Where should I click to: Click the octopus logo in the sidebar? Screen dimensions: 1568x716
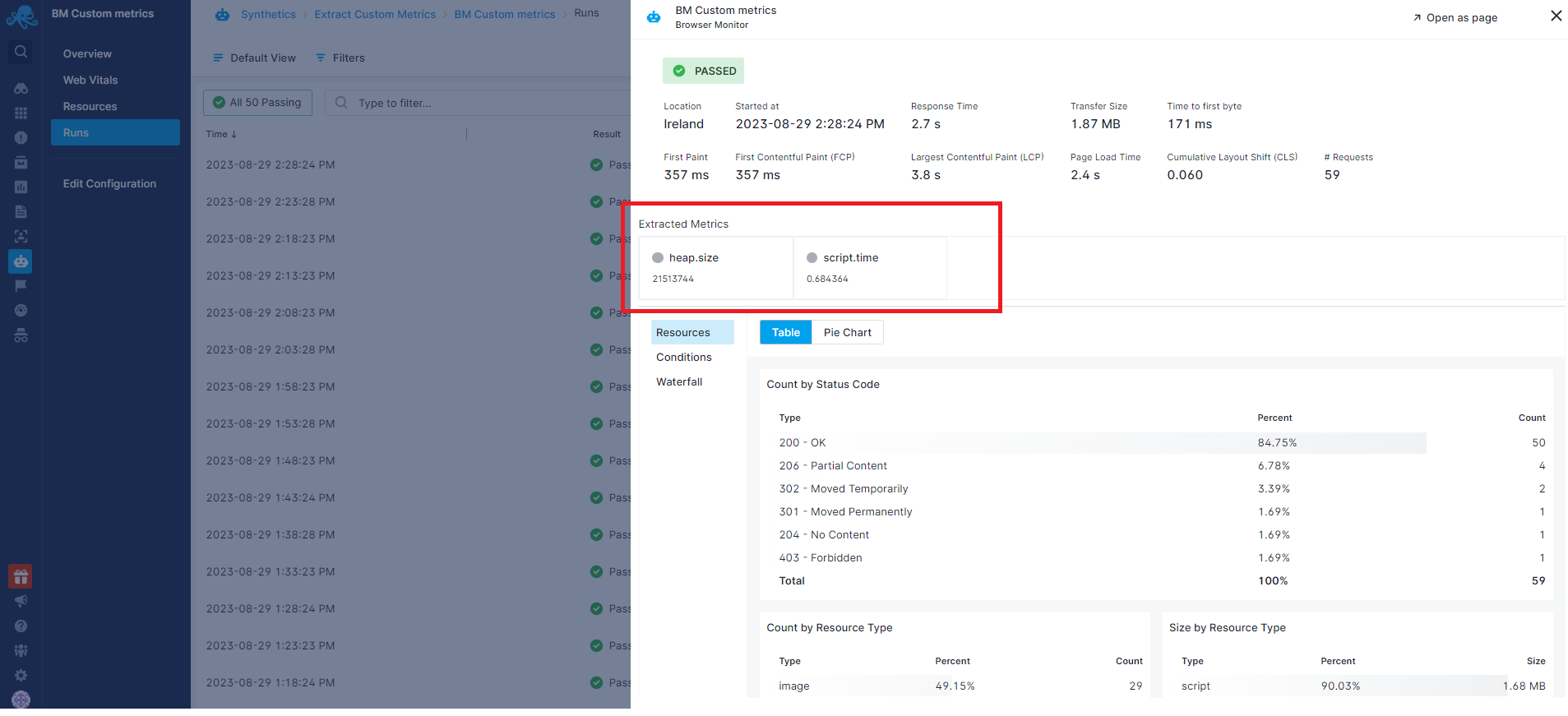point(21,16)
